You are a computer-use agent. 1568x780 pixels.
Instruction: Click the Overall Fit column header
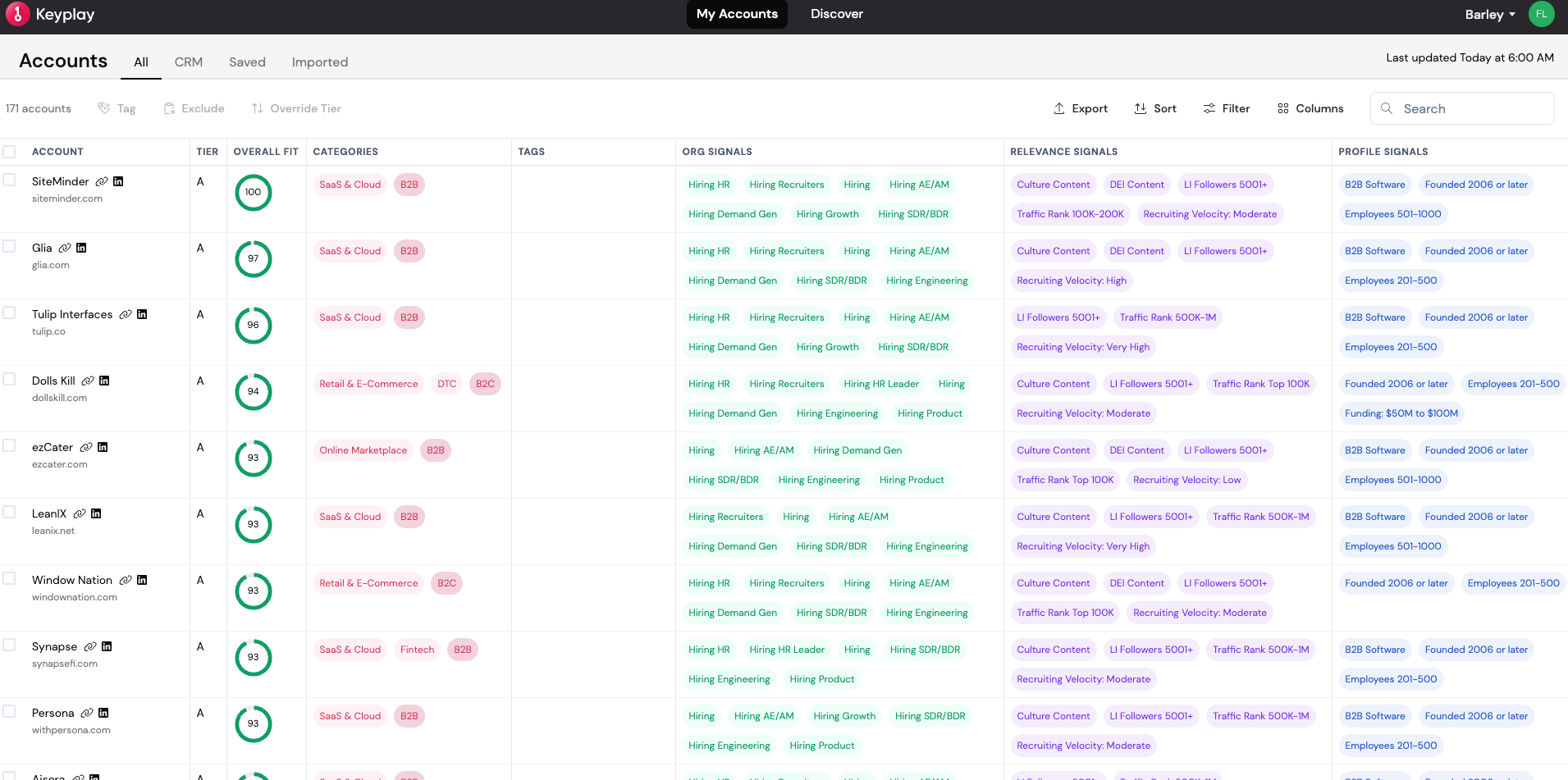(266, 152)
